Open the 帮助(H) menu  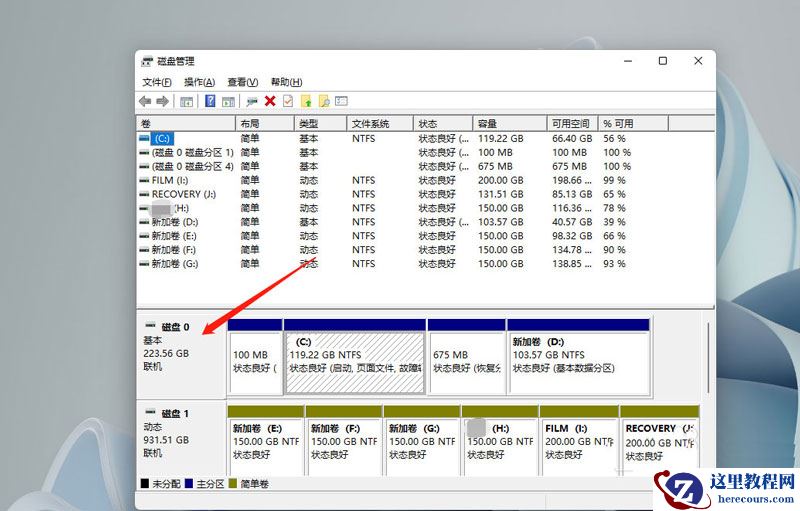click(286, 82)
